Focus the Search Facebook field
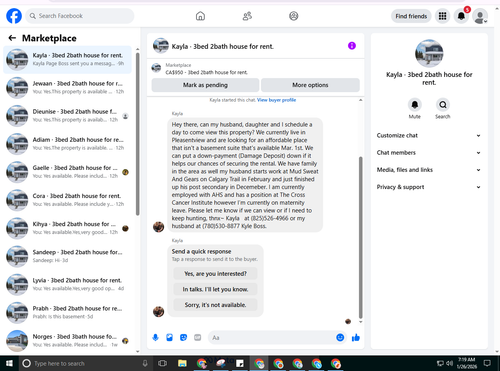Screen dimensions: 500x371 [x=80, y=16]
